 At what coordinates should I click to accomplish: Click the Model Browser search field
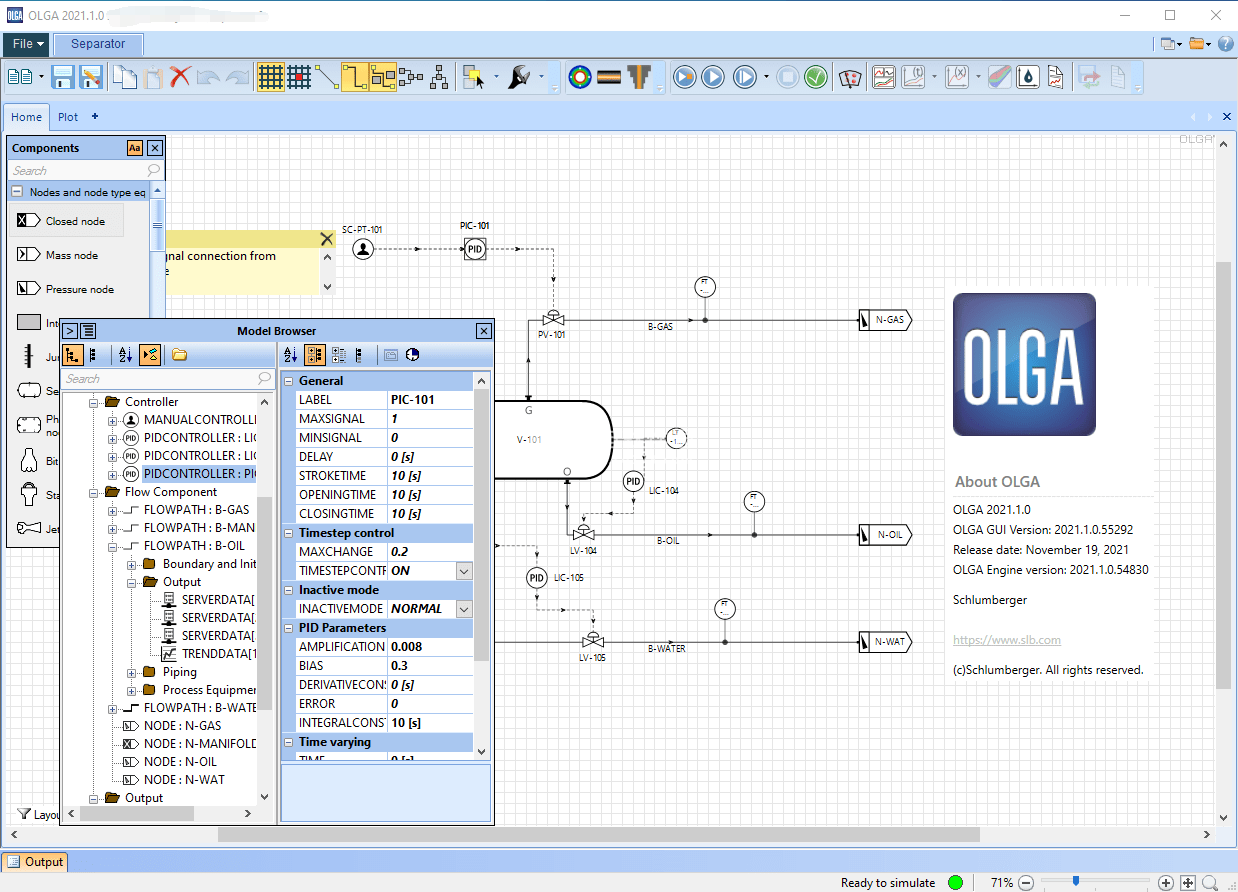[167, 379]
